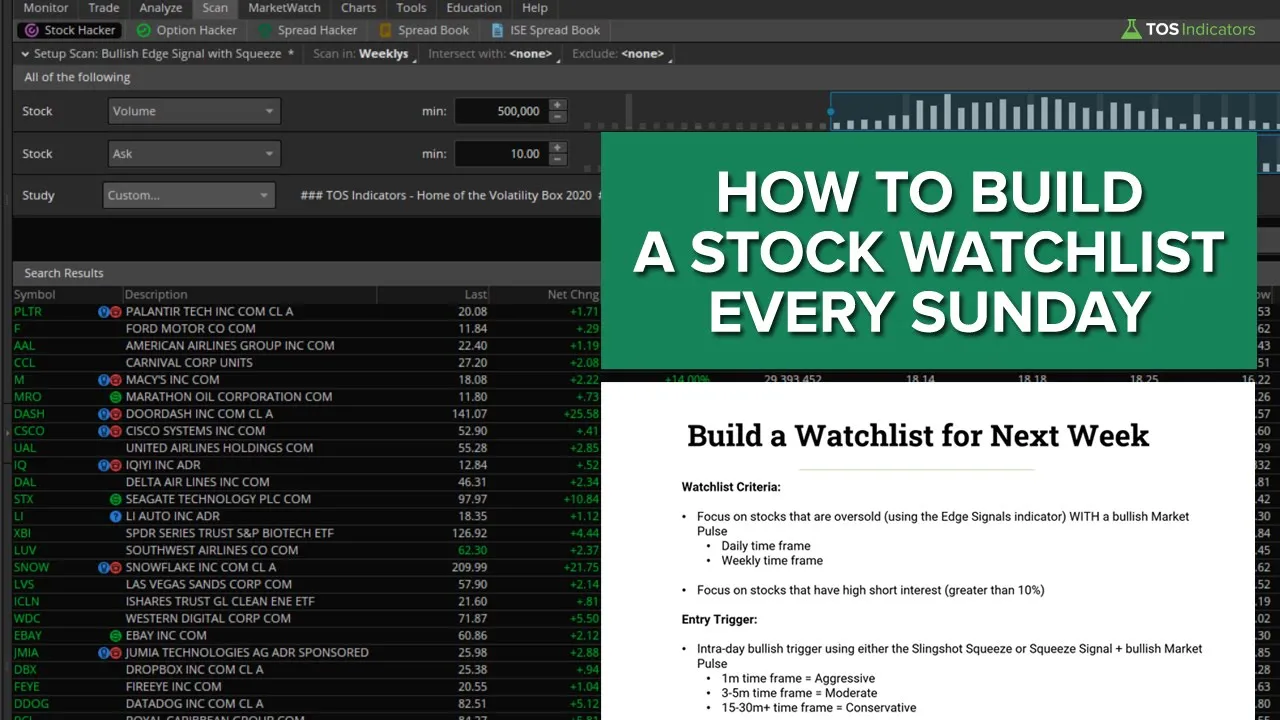Click the TOS Indicators study code text
The height and width of the screenshot is (720, 1280).
click(x=450, y=195)
